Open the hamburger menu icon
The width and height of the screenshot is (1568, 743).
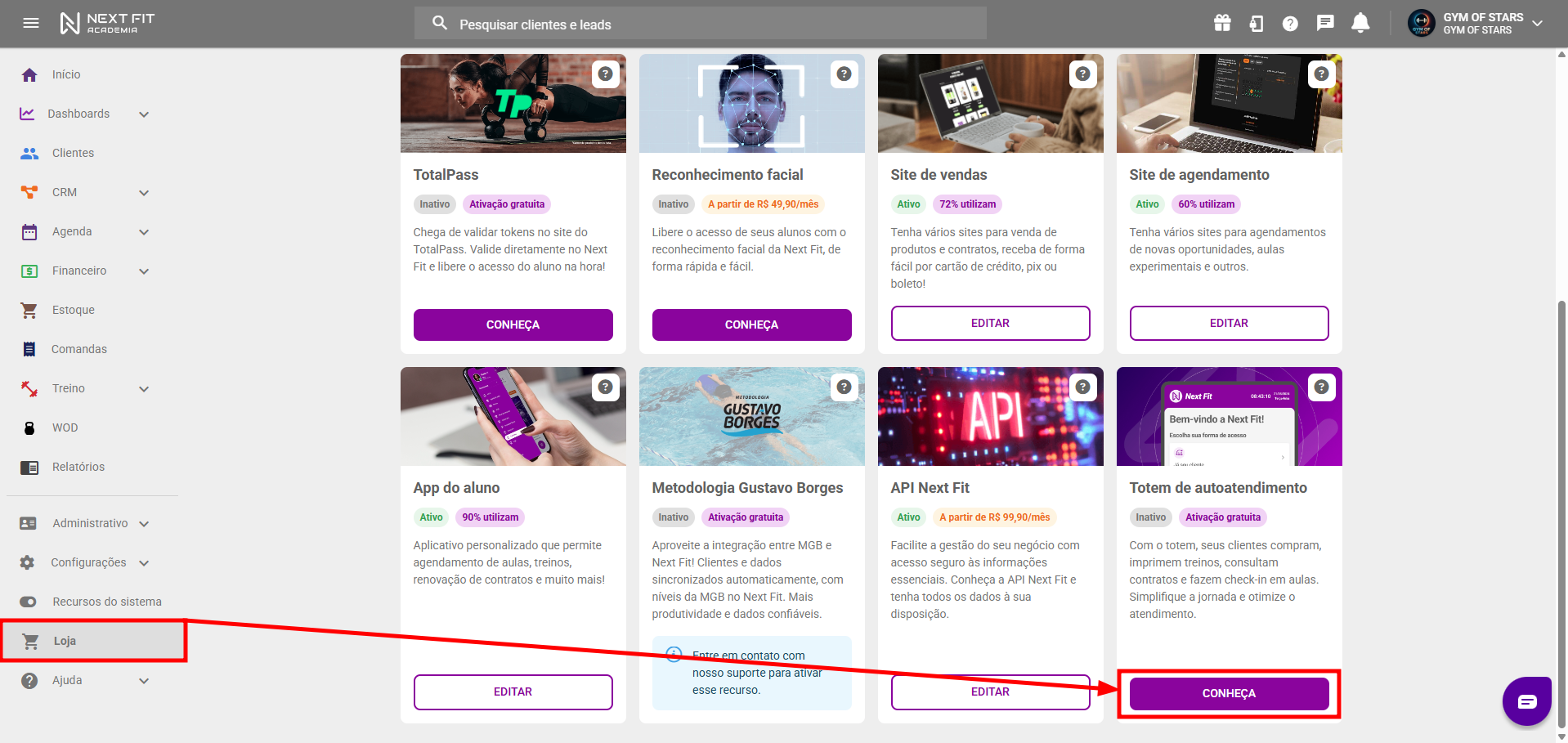[x=31, y=23]
